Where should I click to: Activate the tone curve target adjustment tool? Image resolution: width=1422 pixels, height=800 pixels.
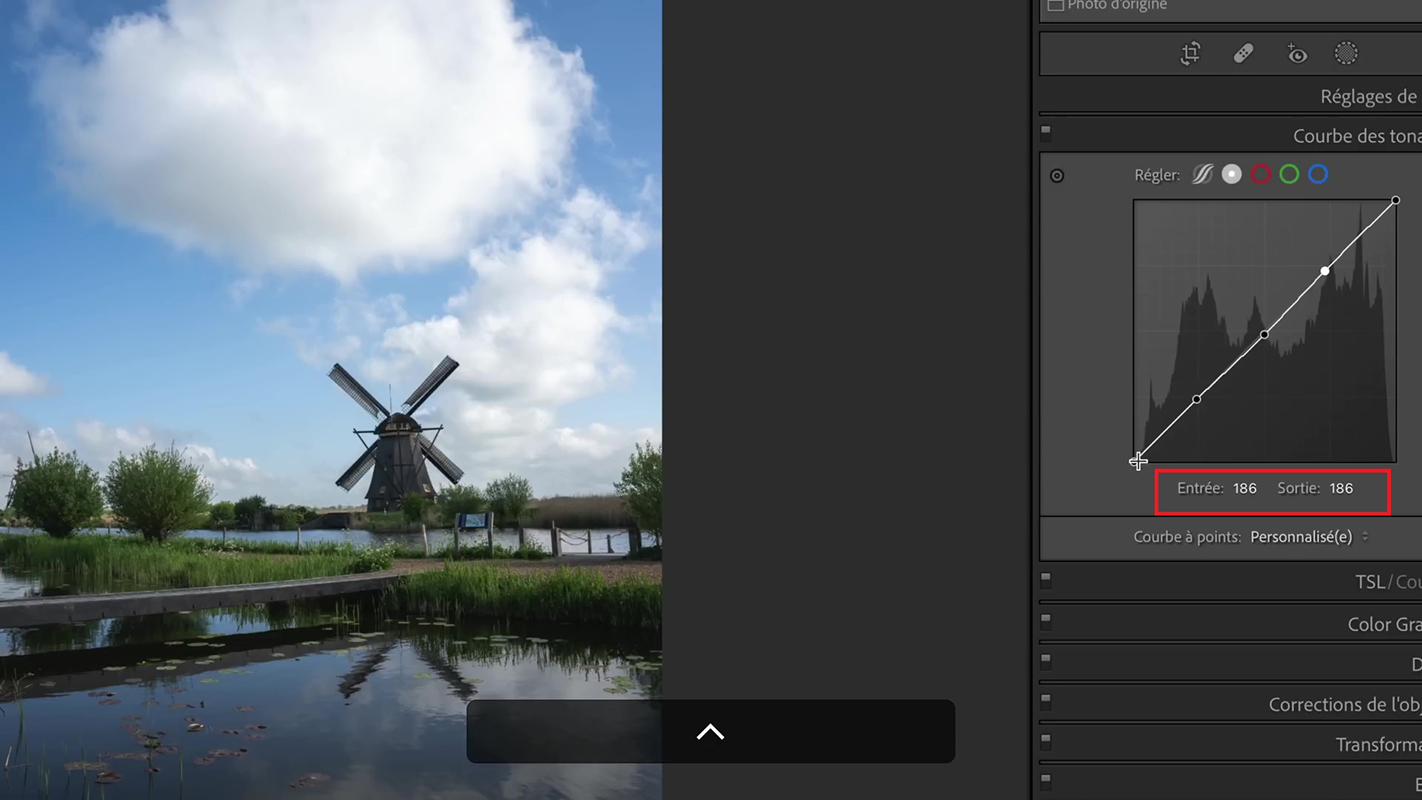[x=1057, y=176]
